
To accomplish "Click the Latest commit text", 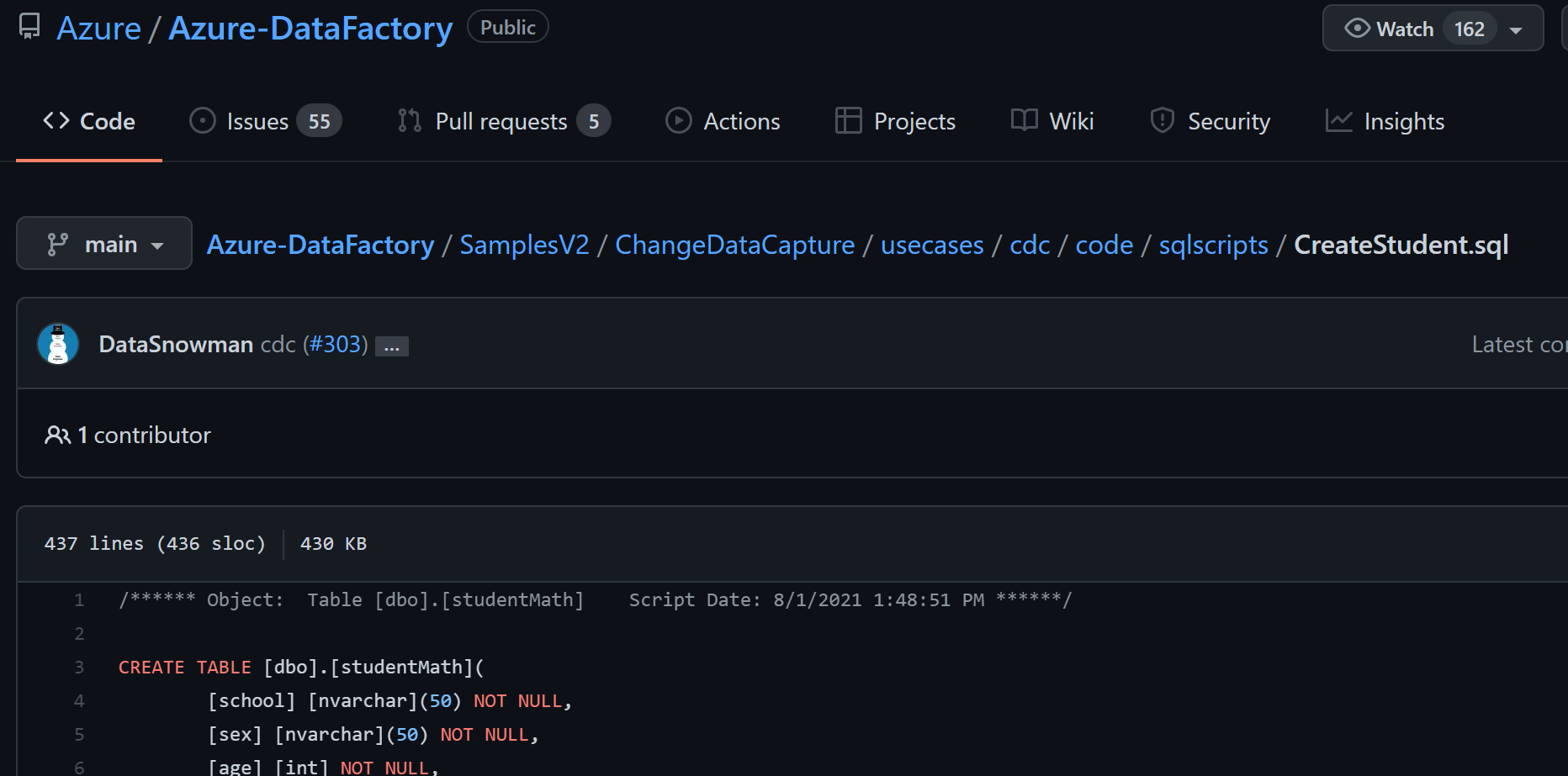I will click(1519, 344).
